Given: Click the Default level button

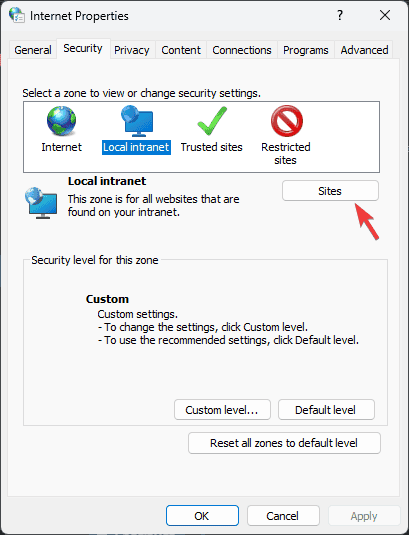Looking at the screenshot, I should click(x=326, y=410).
